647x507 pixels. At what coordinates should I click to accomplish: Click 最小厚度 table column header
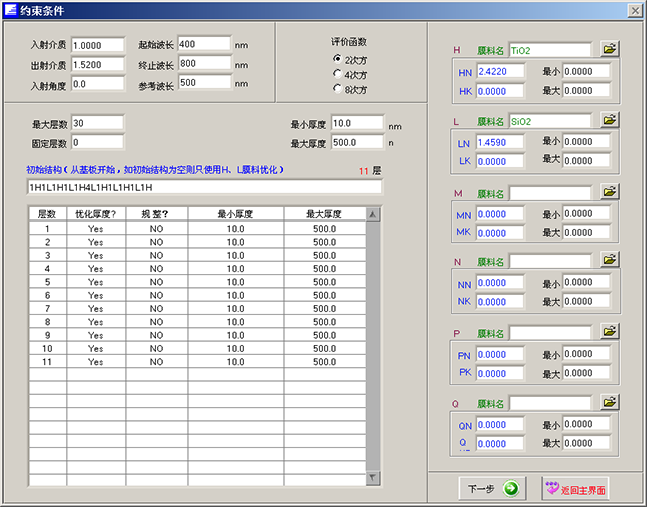point(236,214)
